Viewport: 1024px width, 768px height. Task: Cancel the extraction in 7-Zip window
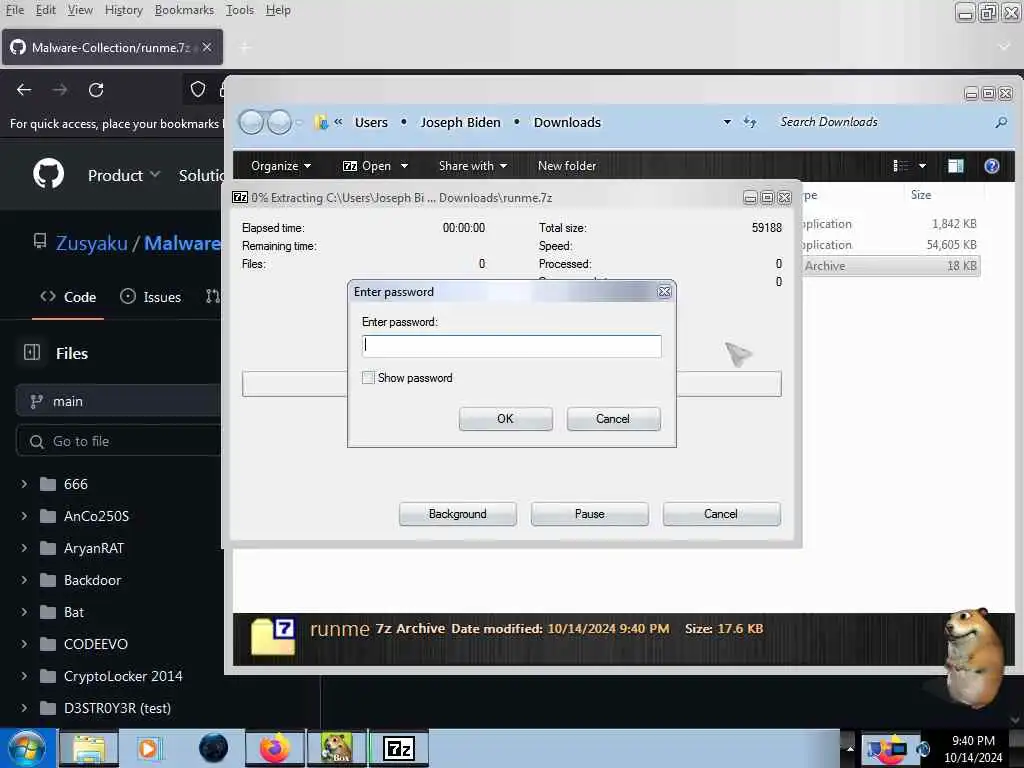(721, 514)
